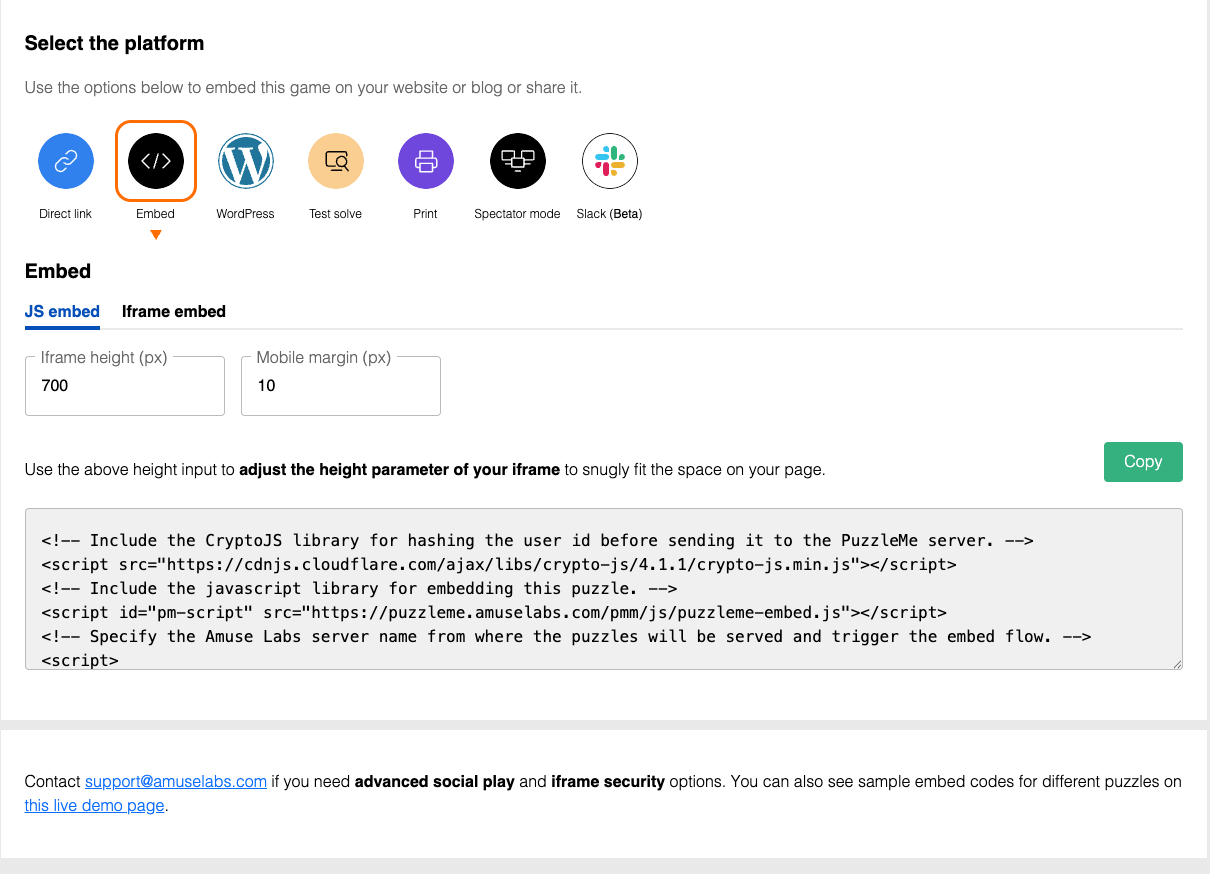Viewport: 1210px width, 874px height.
Task: Select the Direct link platform icon
Action: click(x=66, y=160)
